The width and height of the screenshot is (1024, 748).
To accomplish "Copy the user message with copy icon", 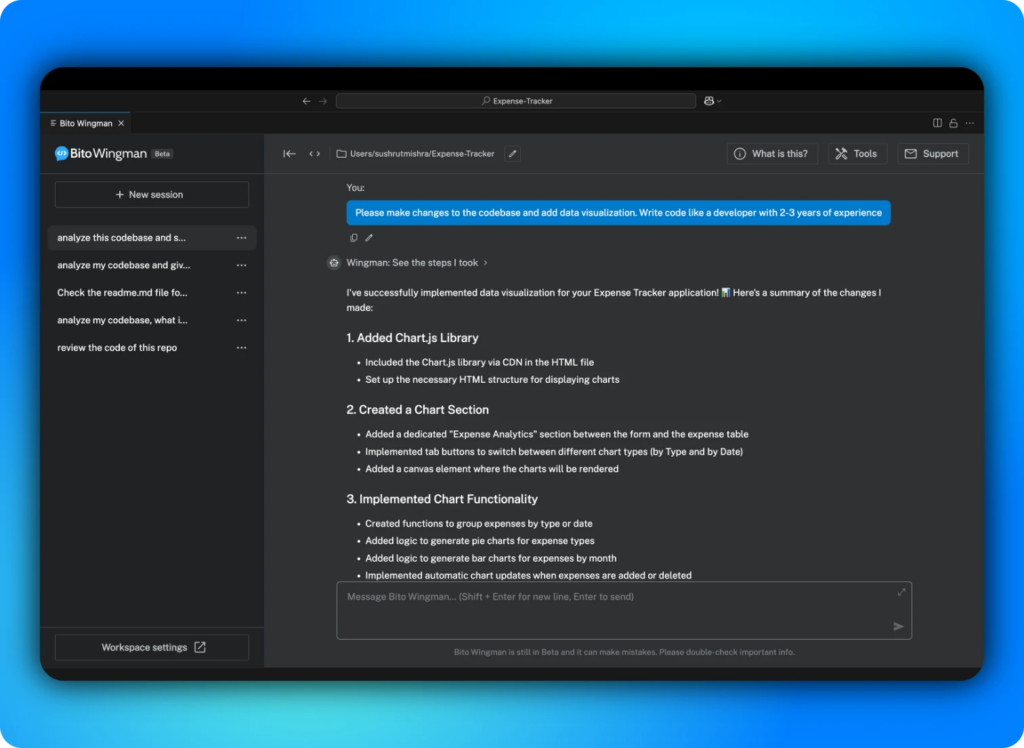I will pyautogui.click(x=354, y=238).
